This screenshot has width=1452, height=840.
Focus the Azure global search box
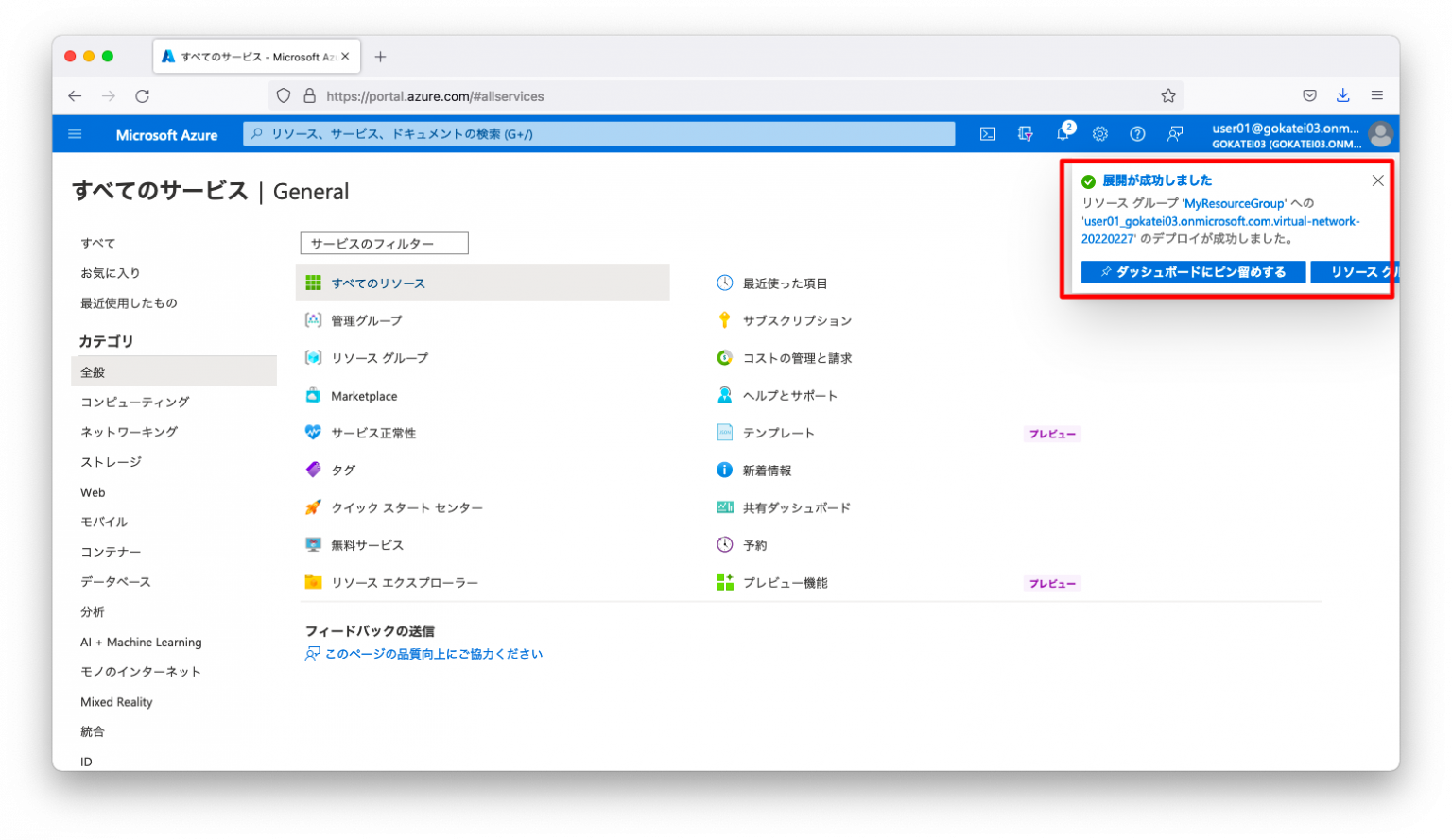(x=599, y=134)
